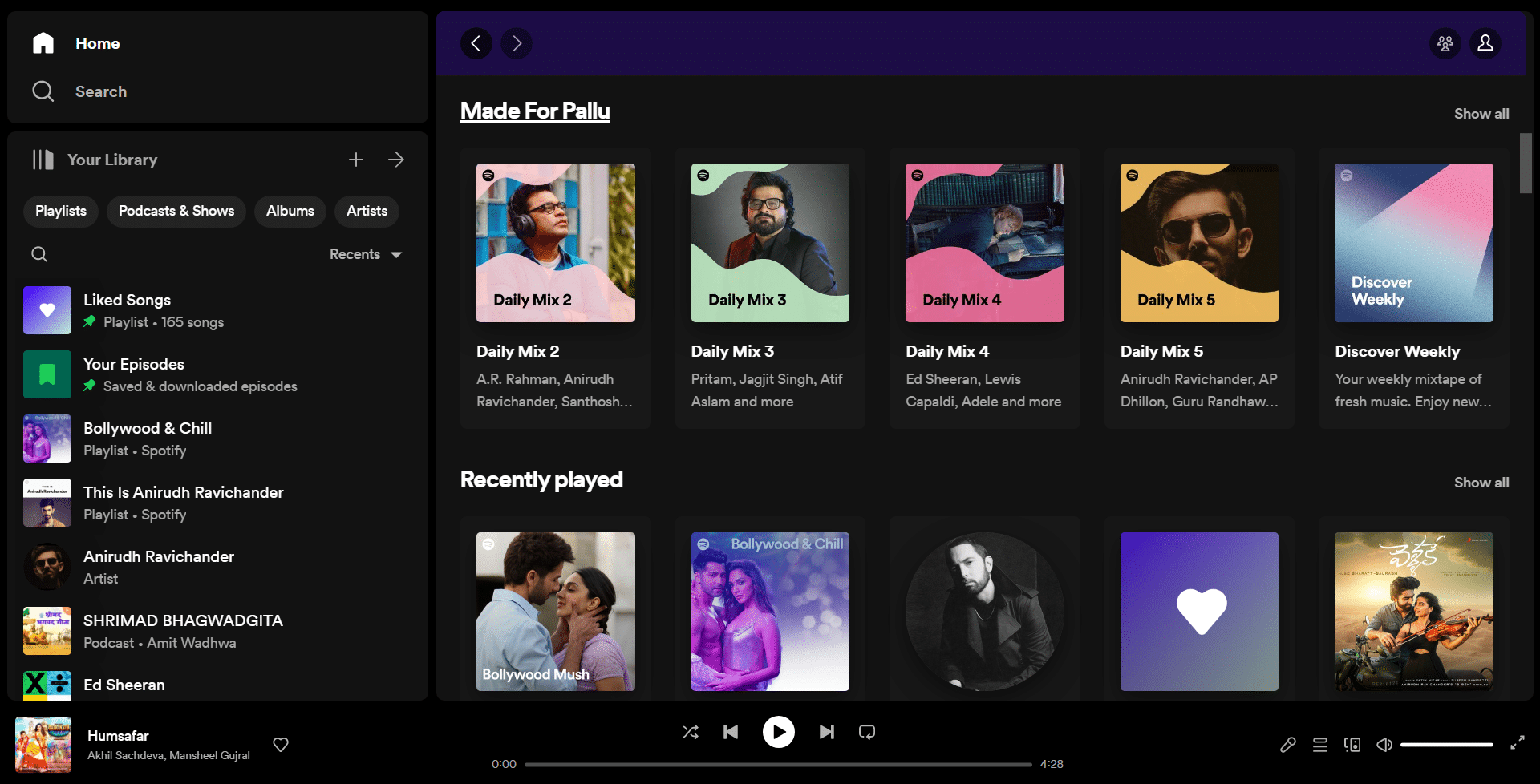Search within Your Library
Screen dimensions: 1540x784
(x=39, y=254)
